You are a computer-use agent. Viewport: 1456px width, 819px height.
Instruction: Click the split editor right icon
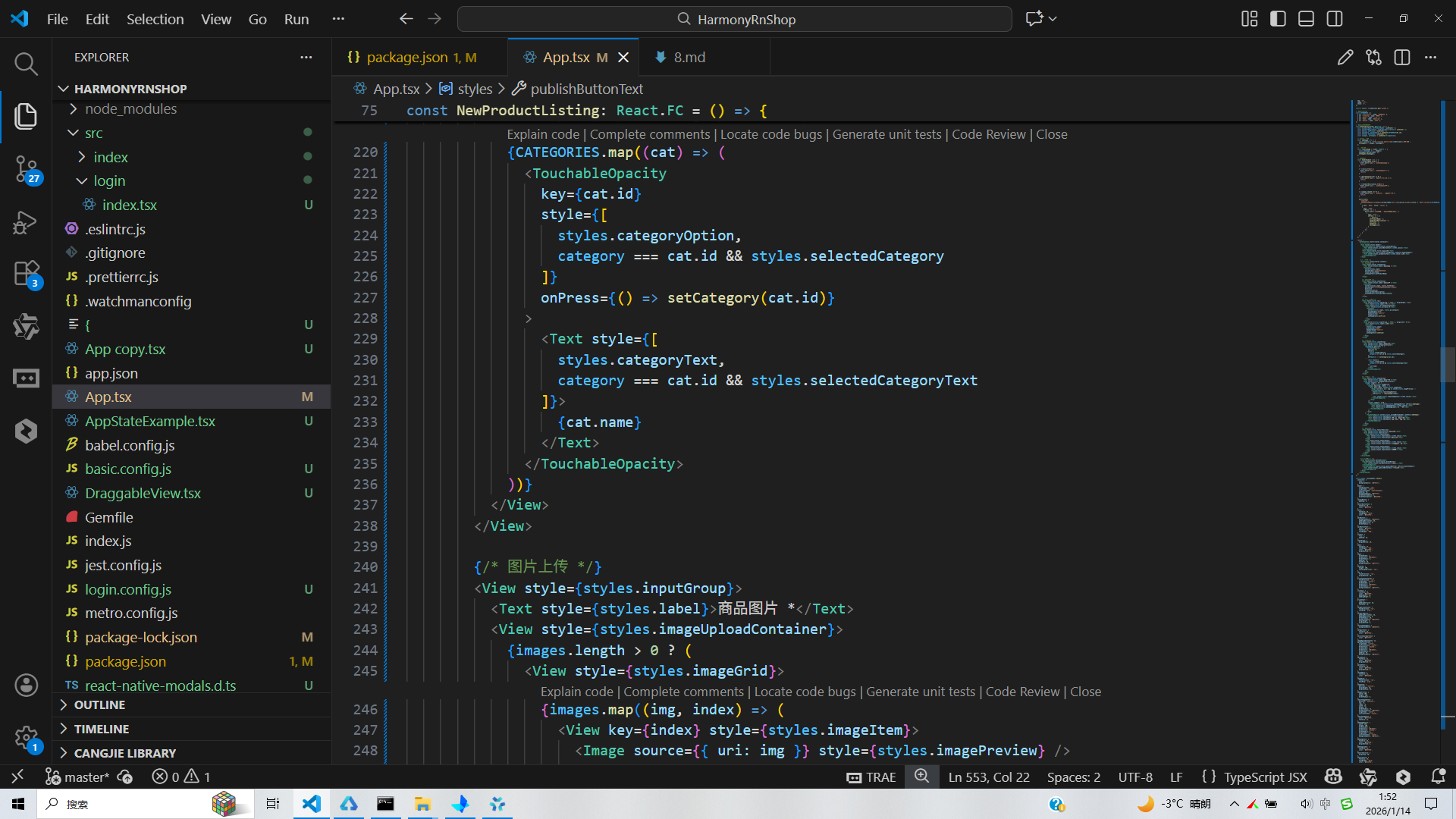(1401, 58)
